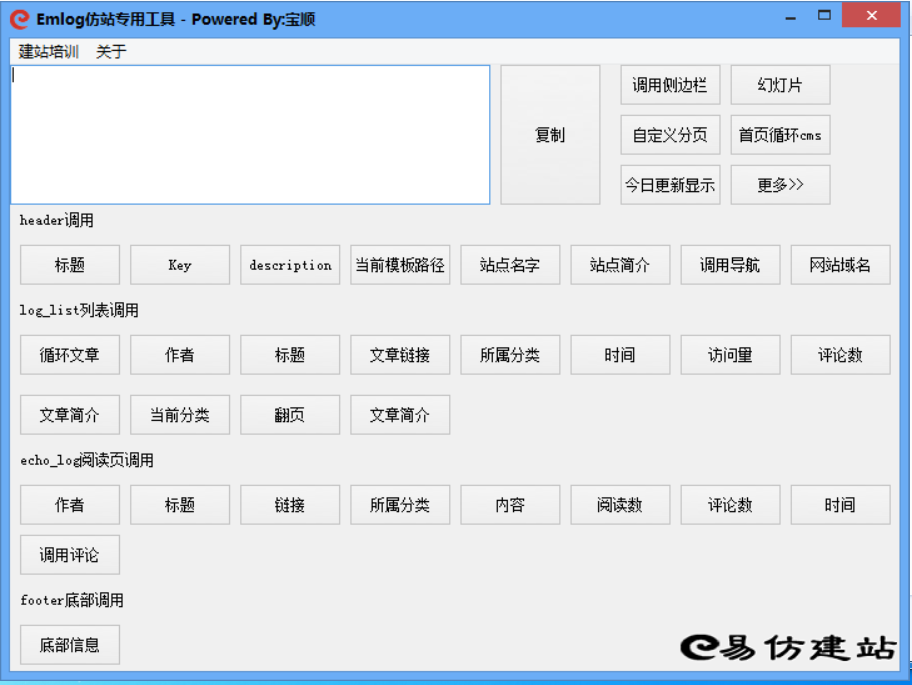Click the 调用侧边栏 button

[670, 85]
